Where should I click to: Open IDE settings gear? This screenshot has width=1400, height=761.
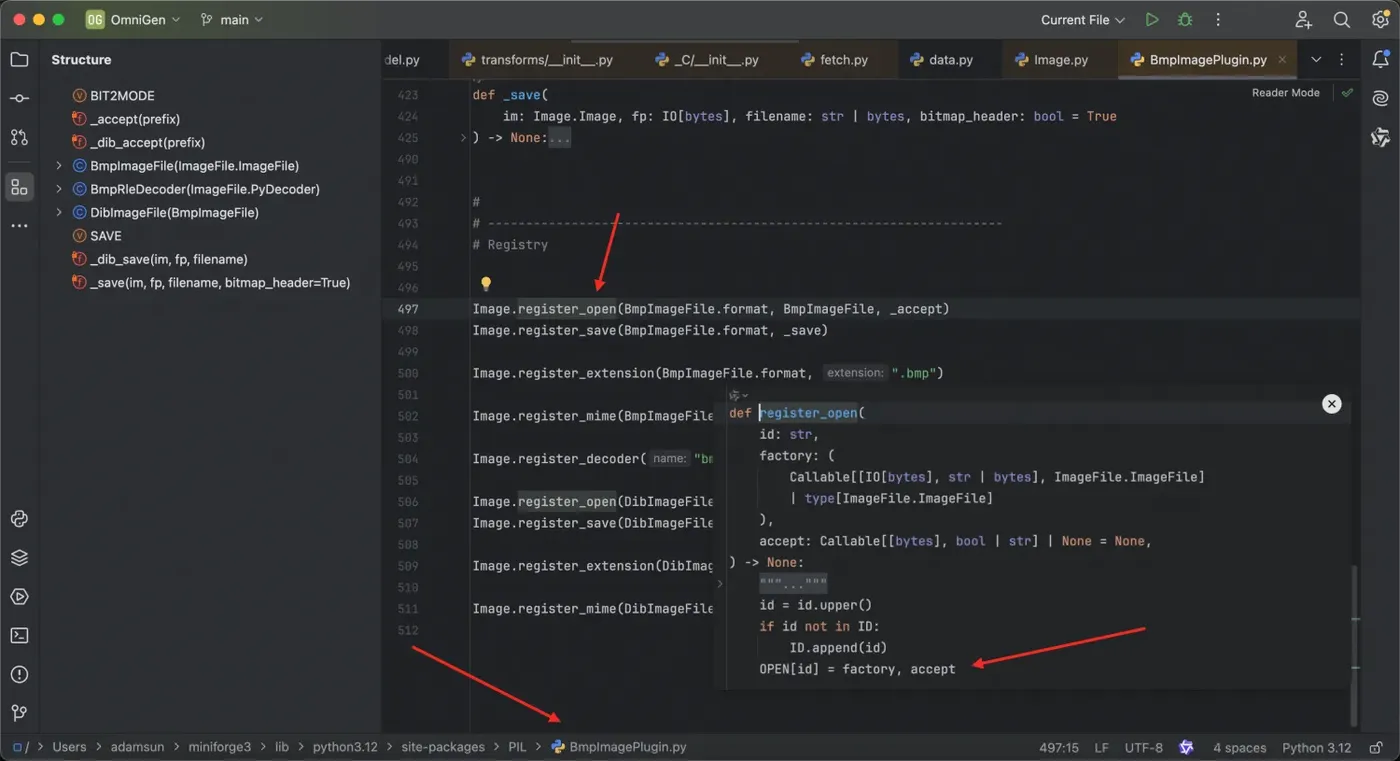tap(1381, 20)
